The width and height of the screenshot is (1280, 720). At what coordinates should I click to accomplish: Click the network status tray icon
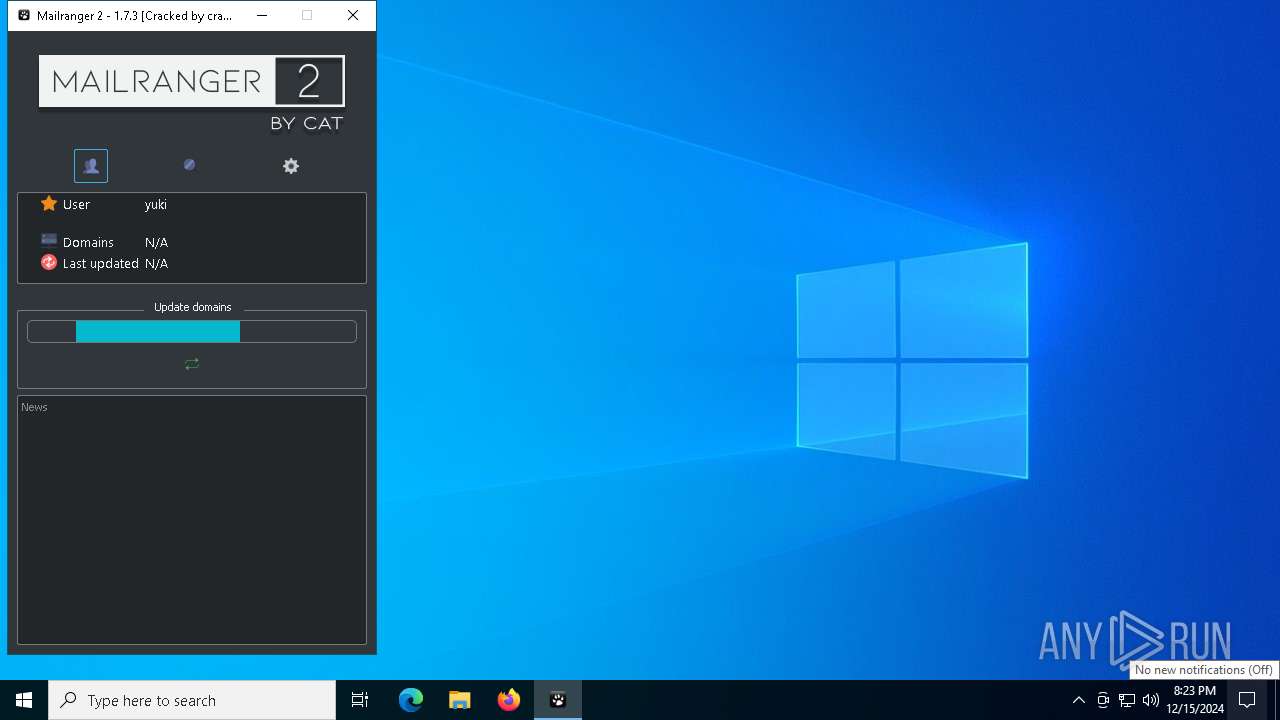point(1127,700)
